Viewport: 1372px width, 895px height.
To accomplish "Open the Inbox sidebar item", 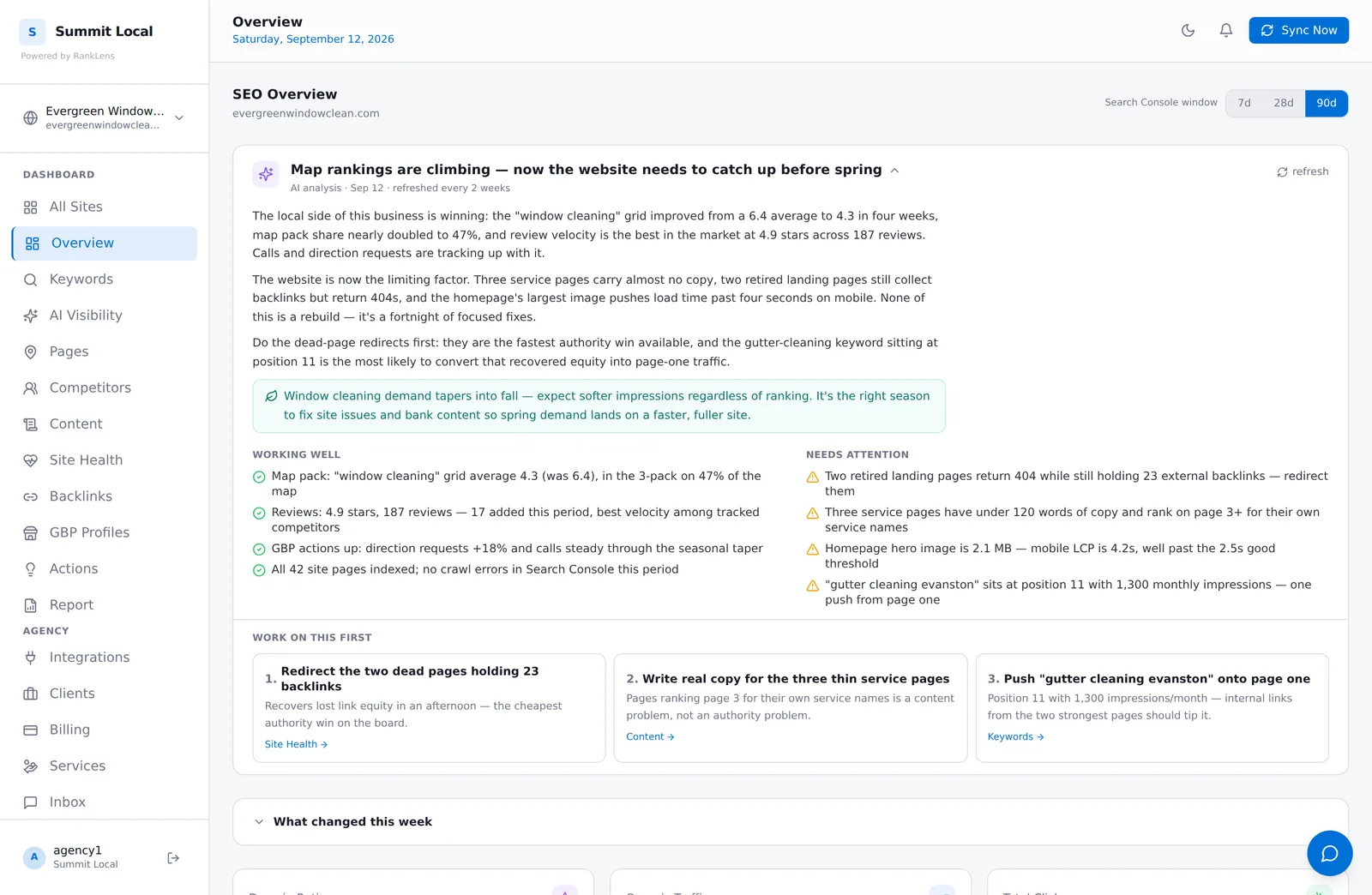I will 104,802.
